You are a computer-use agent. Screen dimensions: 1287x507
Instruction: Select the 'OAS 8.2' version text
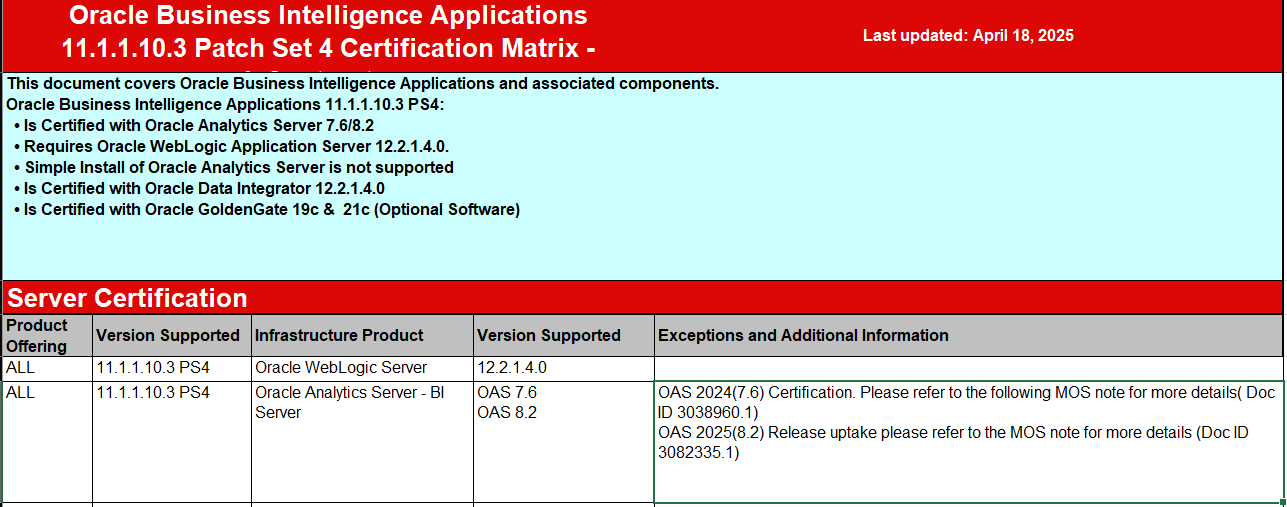click(507, 413)
